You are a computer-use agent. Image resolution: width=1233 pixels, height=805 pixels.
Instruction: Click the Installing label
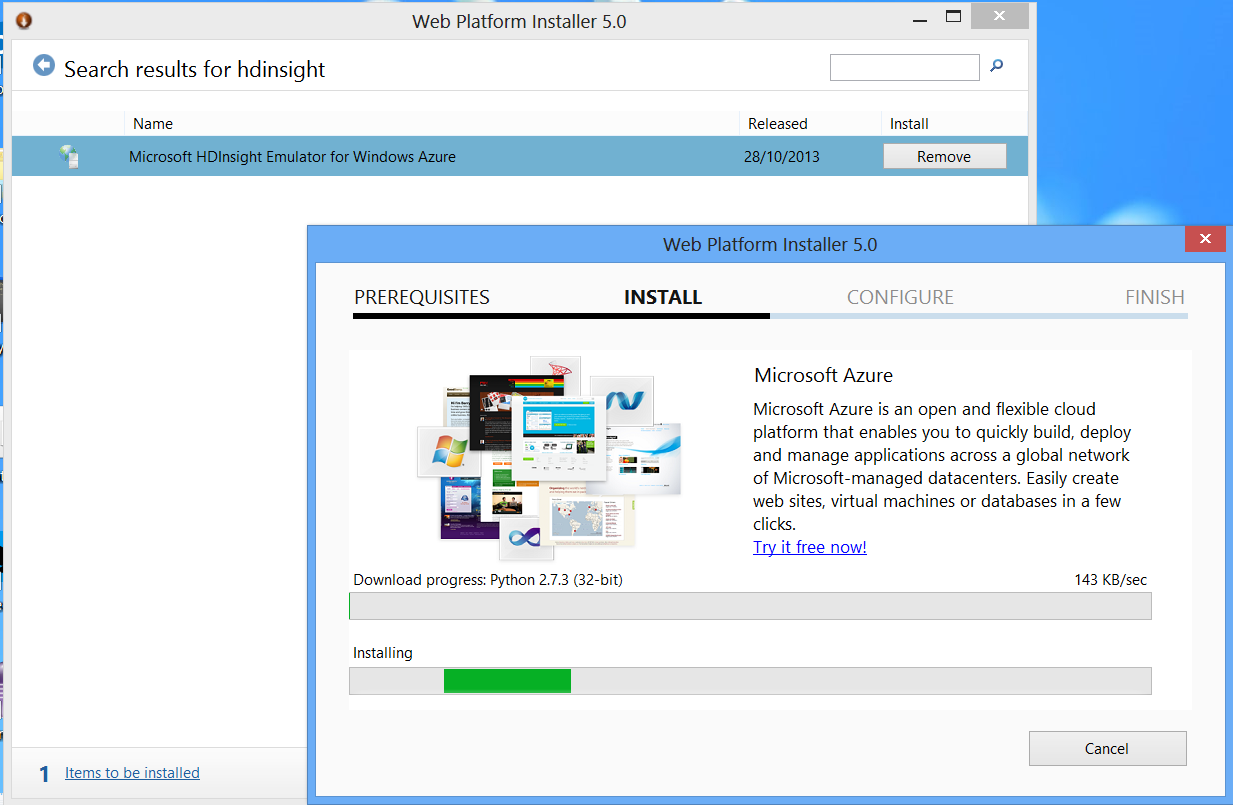tap(383, 653)
